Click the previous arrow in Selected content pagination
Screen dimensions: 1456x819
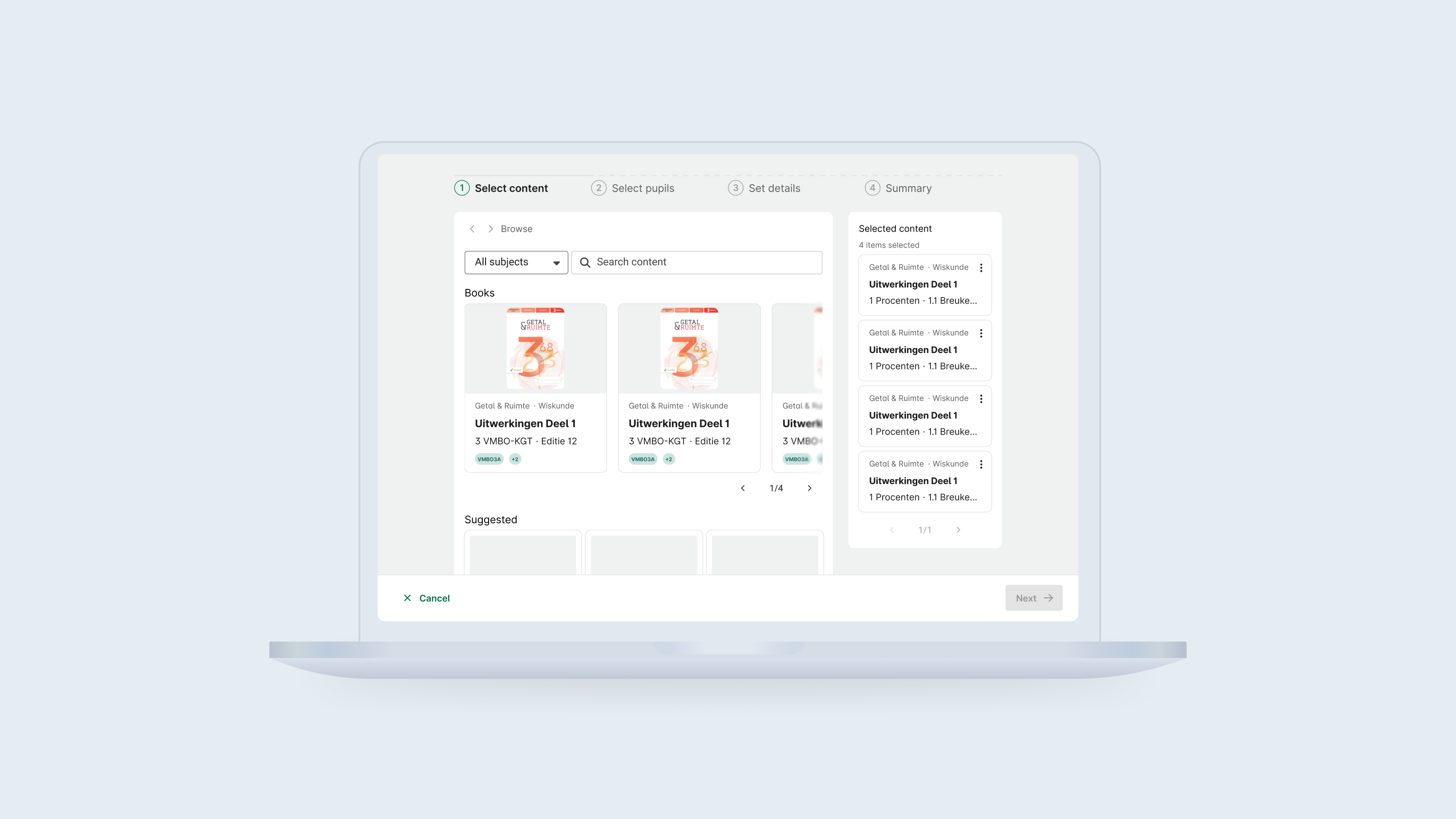click(892, 530)
